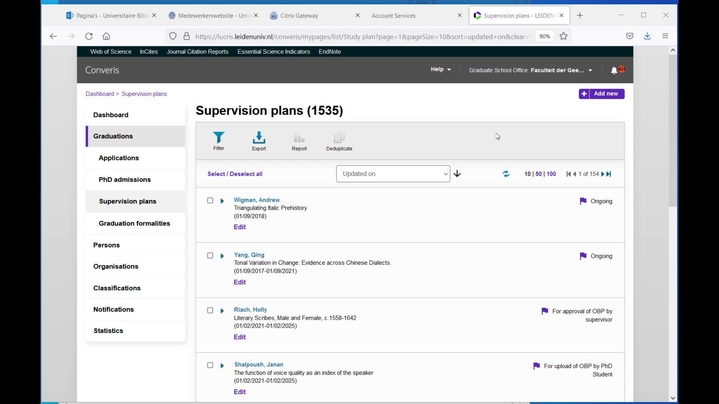Go to the last page of results
This screenshot has width=719, height=404.
[x=608, y=174]
